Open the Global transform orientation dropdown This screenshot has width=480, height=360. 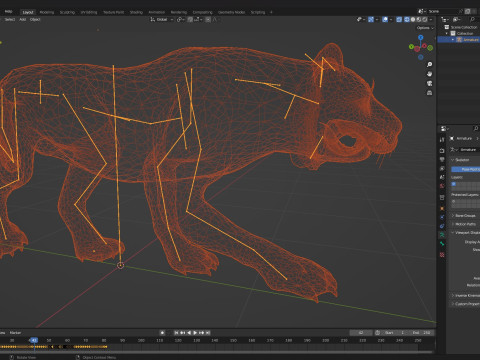(x=162, y=20)
